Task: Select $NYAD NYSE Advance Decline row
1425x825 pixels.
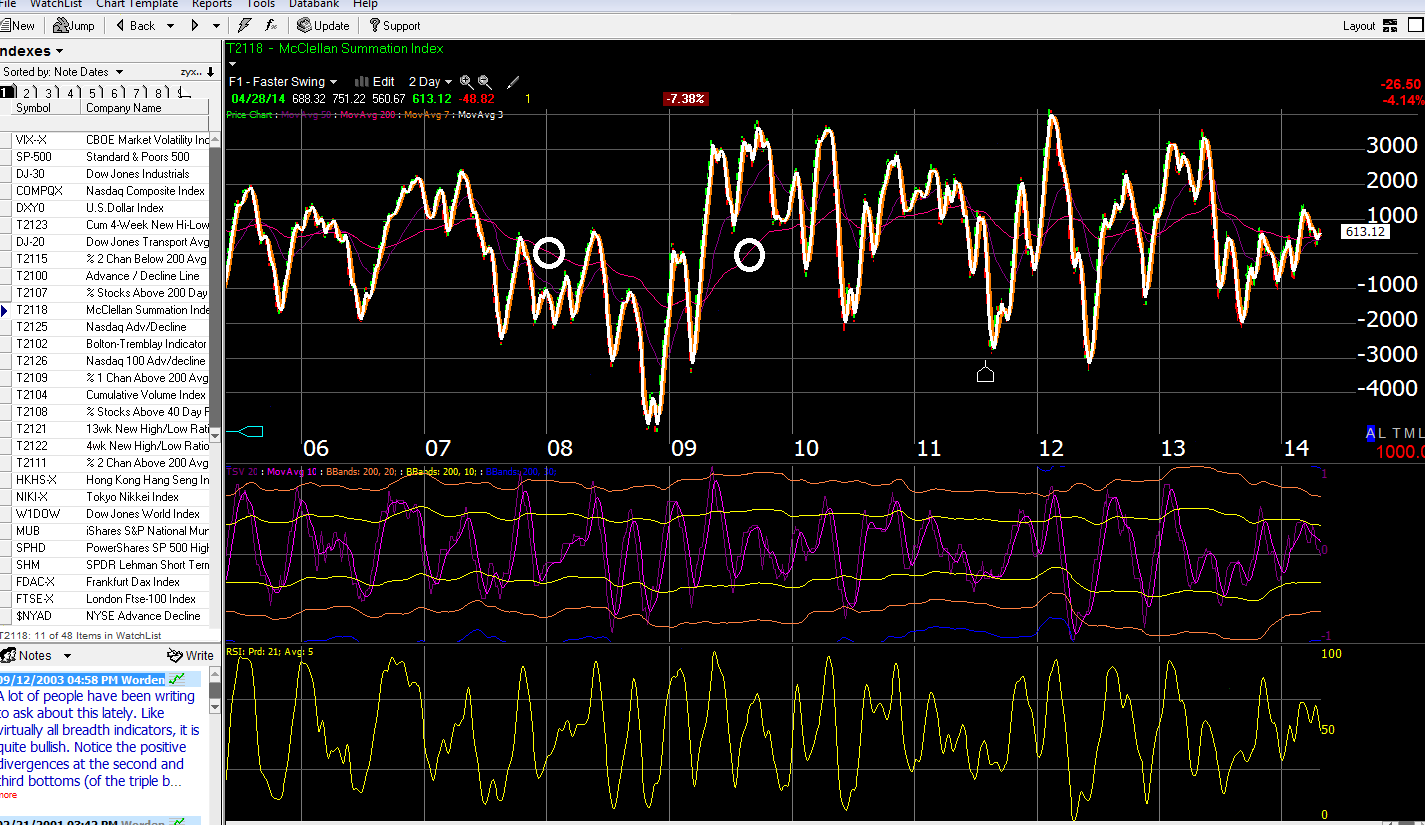Action: click(x=105, y=616)
